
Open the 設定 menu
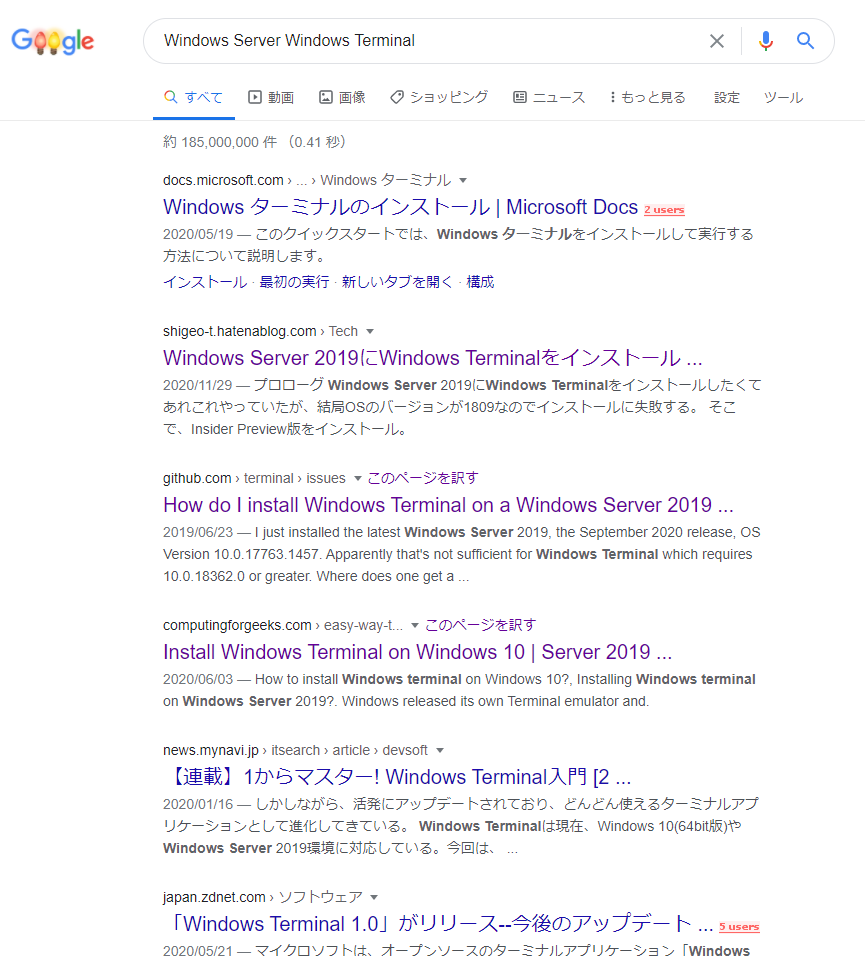click(727, 97)
